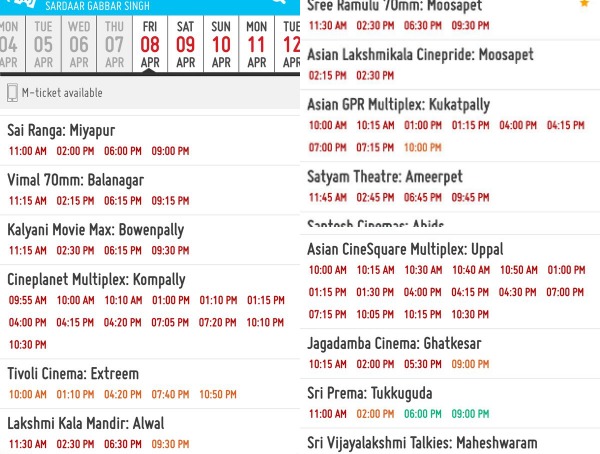The height and width of the screenshot is (454, 600).
Task: Open Sri Vijayalakshmi Talkies: Maheshwaram entry
Action: 435,442
